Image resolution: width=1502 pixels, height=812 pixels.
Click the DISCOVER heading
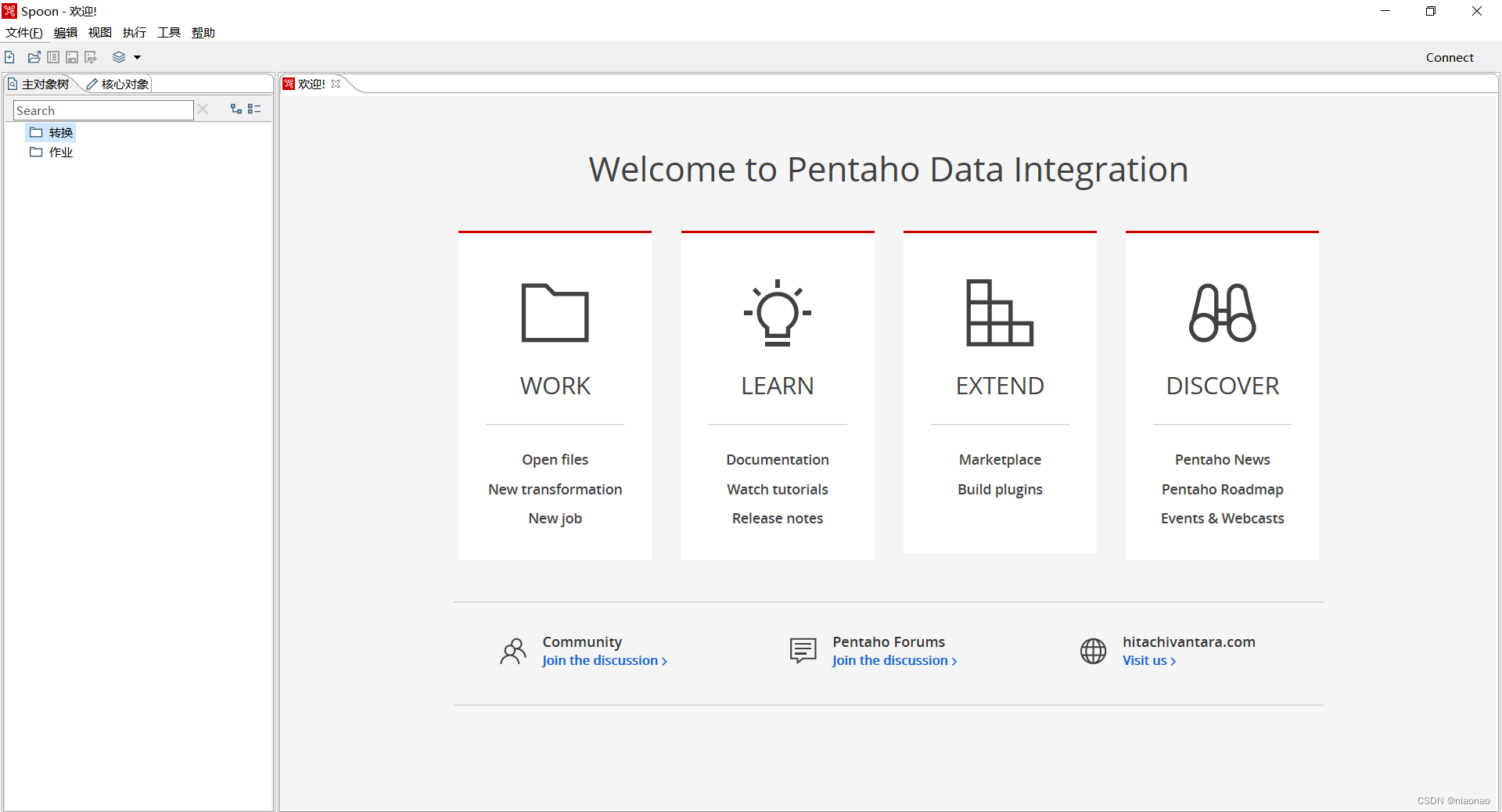(1223, 386)
